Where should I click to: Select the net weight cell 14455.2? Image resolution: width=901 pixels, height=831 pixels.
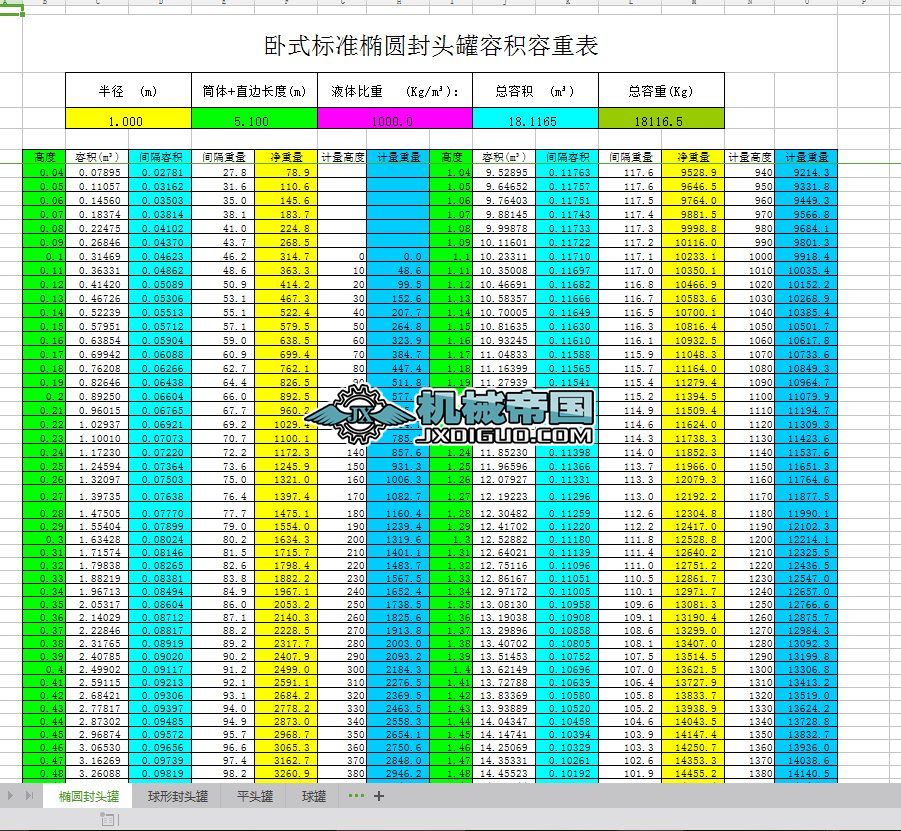(x=693, y=773)
